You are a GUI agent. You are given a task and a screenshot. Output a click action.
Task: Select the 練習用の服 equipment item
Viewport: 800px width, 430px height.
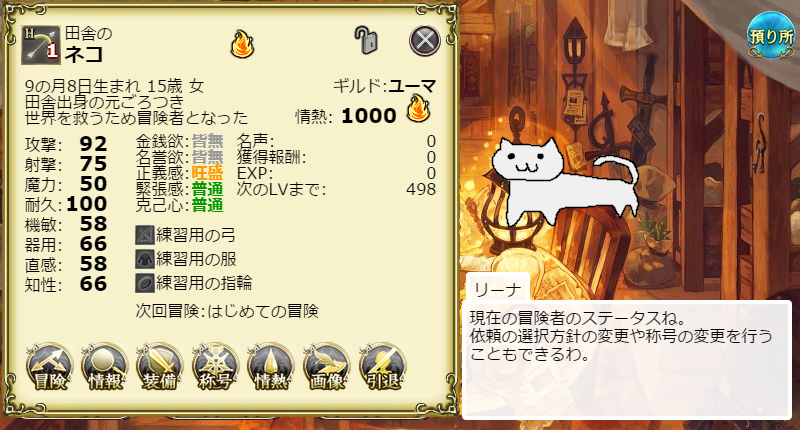pos(186,259)
